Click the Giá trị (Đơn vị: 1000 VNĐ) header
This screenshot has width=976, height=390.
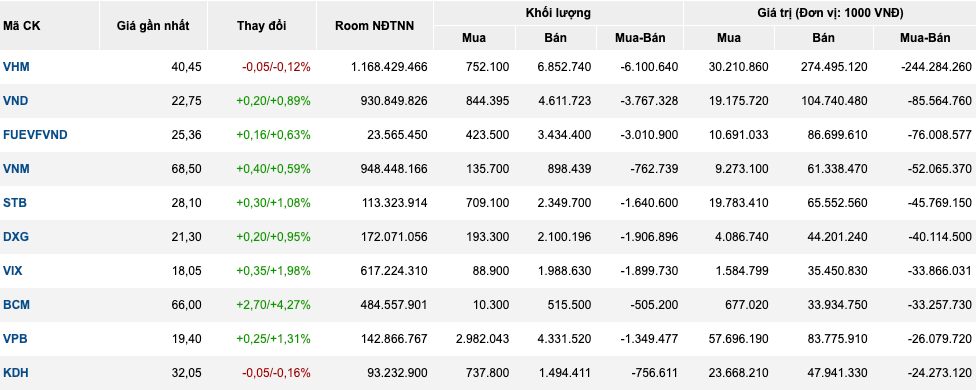[830, 13]
